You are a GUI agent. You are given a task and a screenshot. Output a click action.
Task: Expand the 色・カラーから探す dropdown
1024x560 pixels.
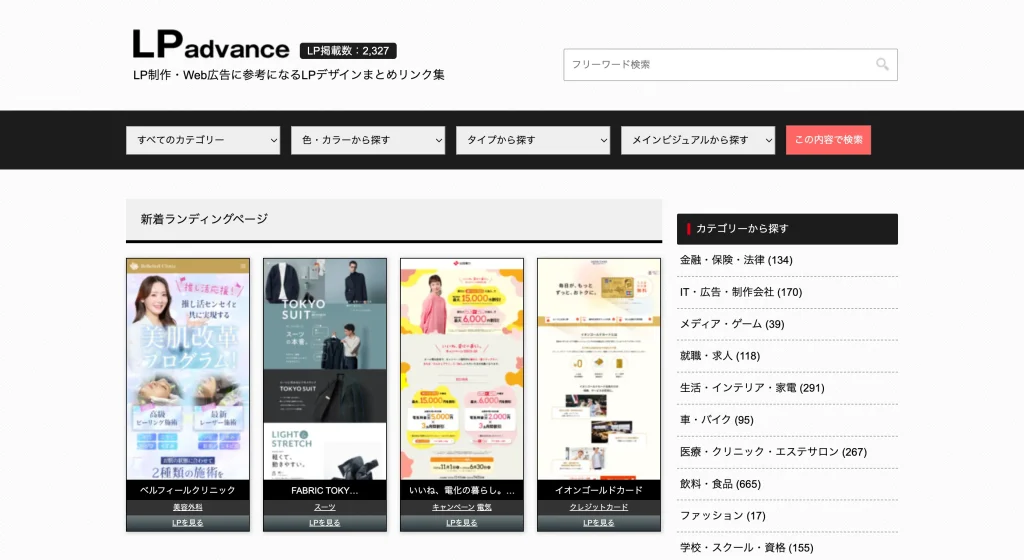[368, 140]
